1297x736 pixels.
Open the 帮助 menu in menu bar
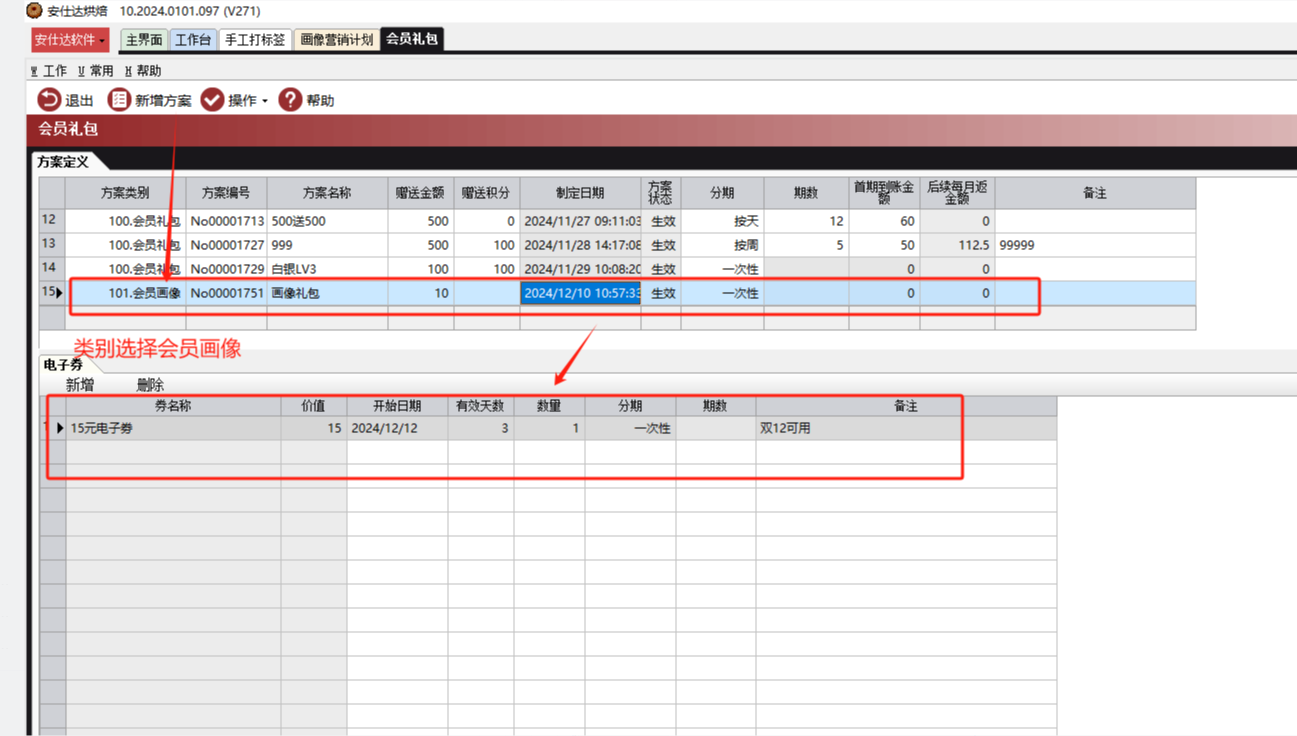143,71
